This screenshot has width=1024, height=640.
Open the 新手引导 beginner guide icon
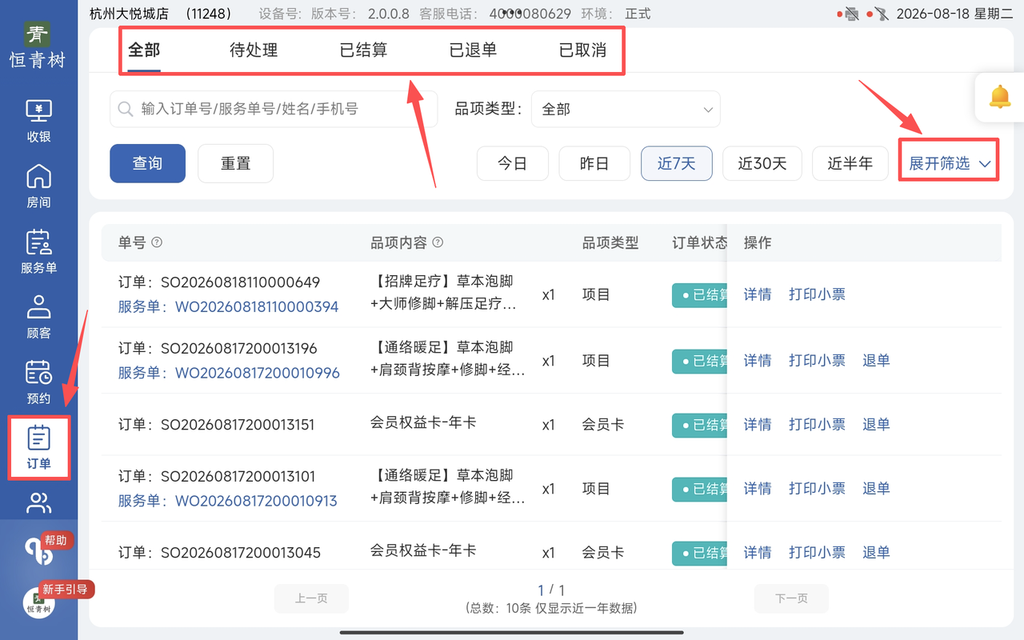click(x=39, y=602)
